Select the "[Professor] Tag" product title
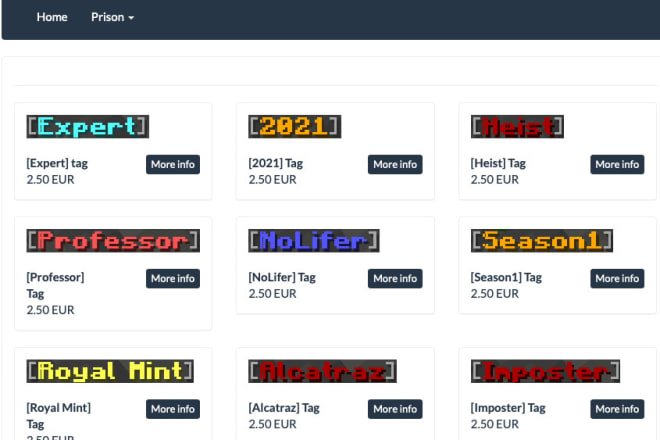Screen dimensions: 660x440 tap(55, 285)
